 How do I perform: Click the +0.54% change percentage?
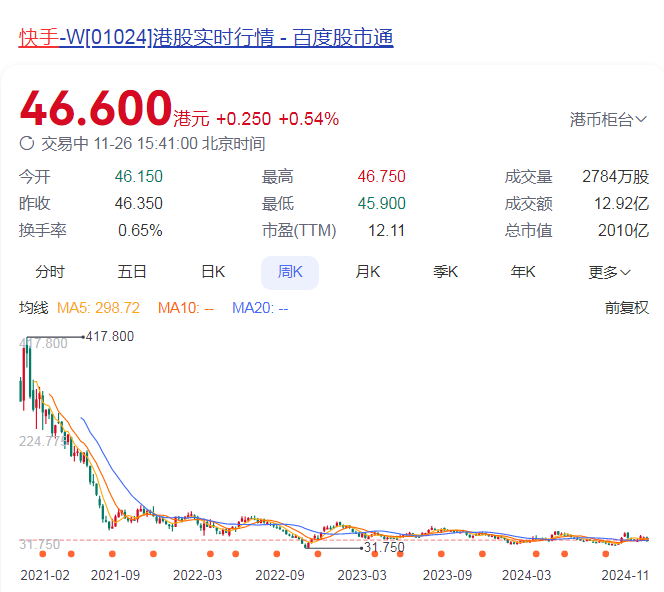309,119
